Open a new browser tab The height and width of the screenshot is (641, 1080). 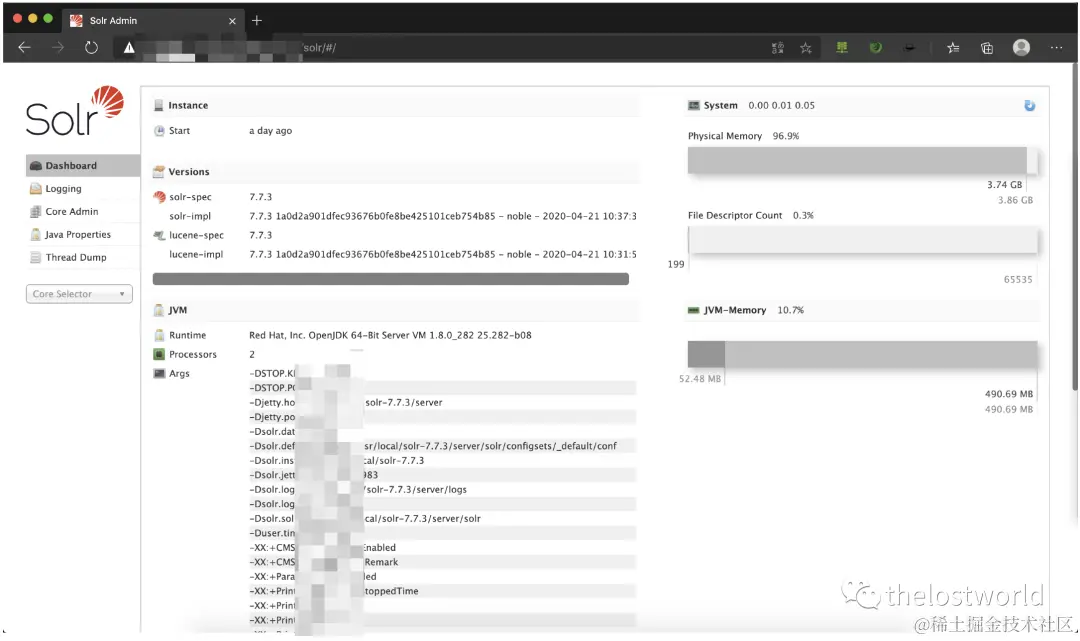257,21
